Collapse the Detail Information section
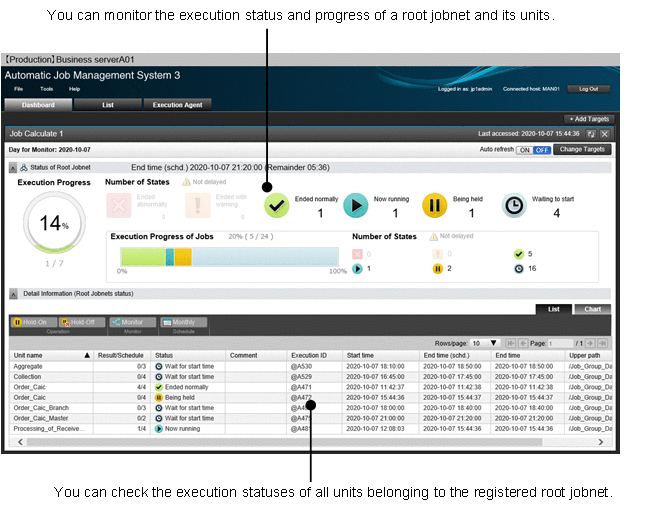This screenshot has height=511, width=651. click(13, 293)
